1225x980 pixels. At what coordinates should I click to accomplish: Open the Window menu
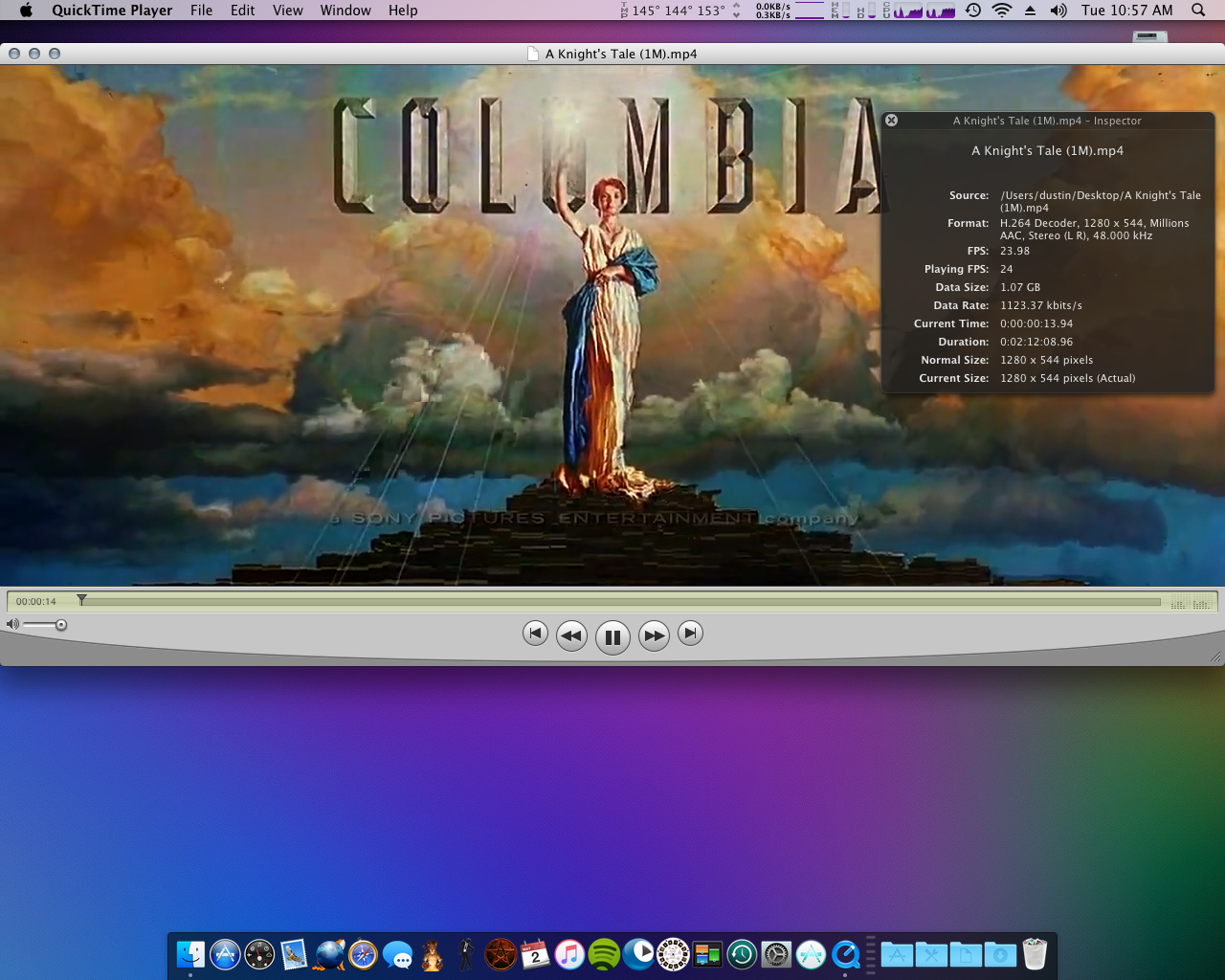[x=345, y=11]
